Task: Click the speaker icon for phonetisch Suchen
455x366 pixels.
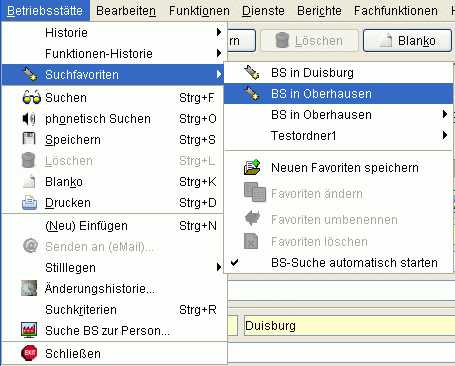Action: coord(29,119)
